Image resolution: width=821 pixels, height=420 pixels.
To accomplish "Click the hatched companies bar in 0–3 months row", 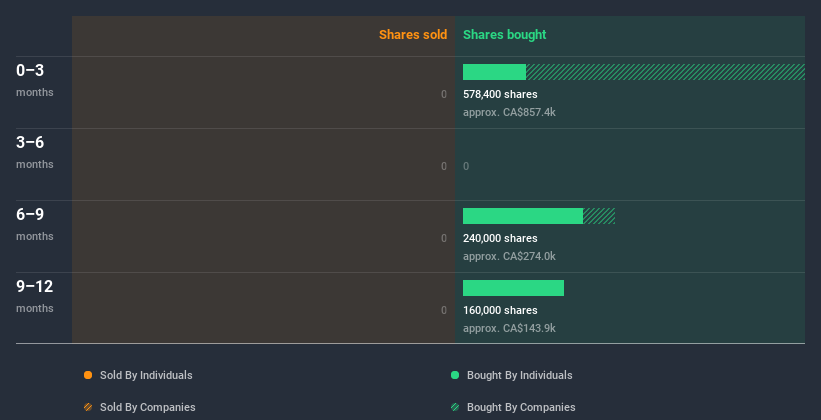I will tap(665, 72).
